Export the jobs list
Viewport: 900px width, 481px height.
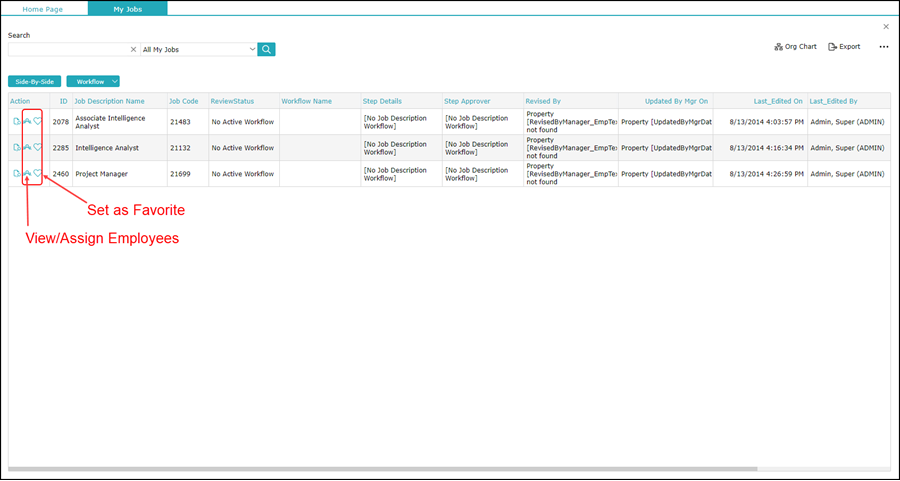click(x=844, y=46)
